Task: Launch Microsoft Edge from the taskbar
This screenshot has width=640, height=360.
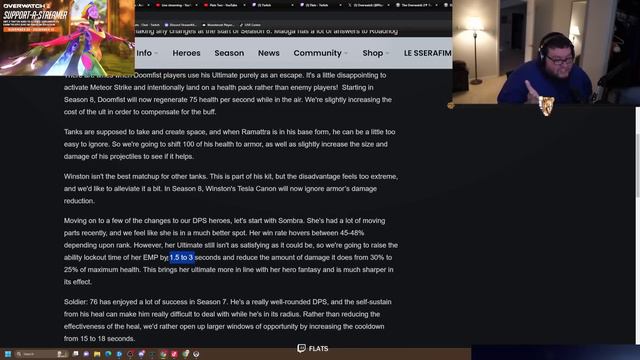Action: pos(108,354)
